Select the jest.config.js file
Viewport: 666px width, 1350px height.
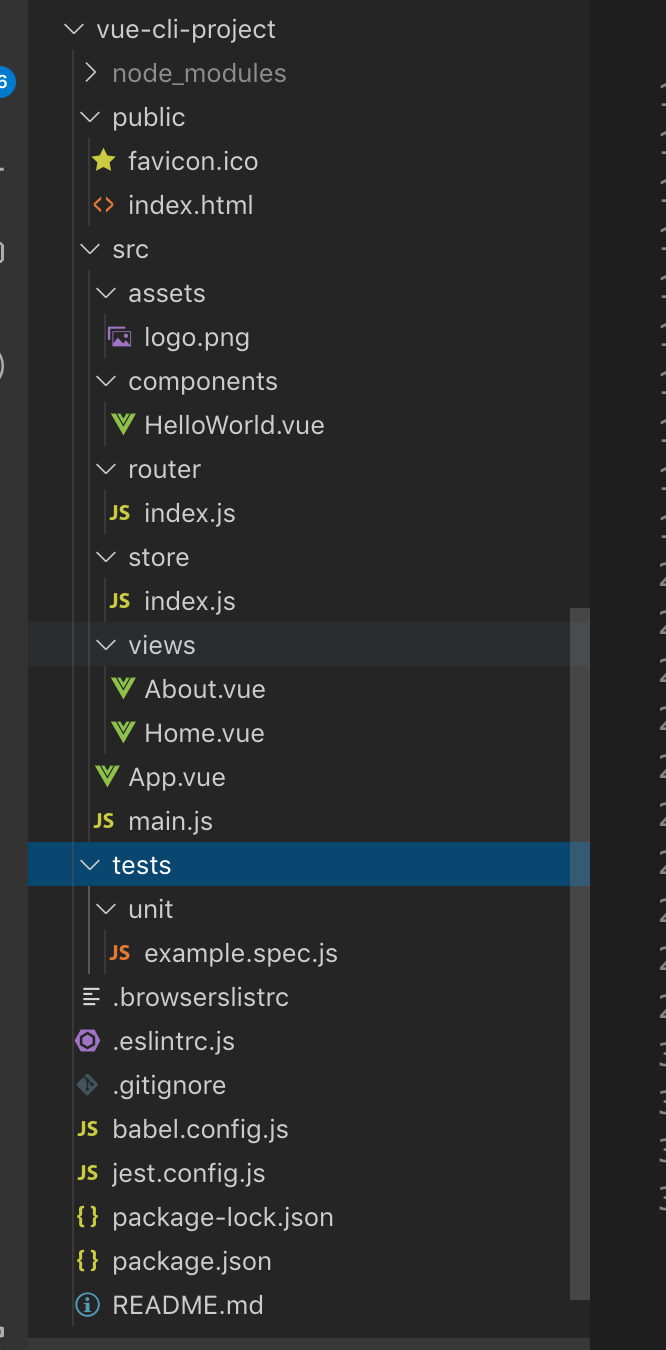click(x=188, y=1173)
